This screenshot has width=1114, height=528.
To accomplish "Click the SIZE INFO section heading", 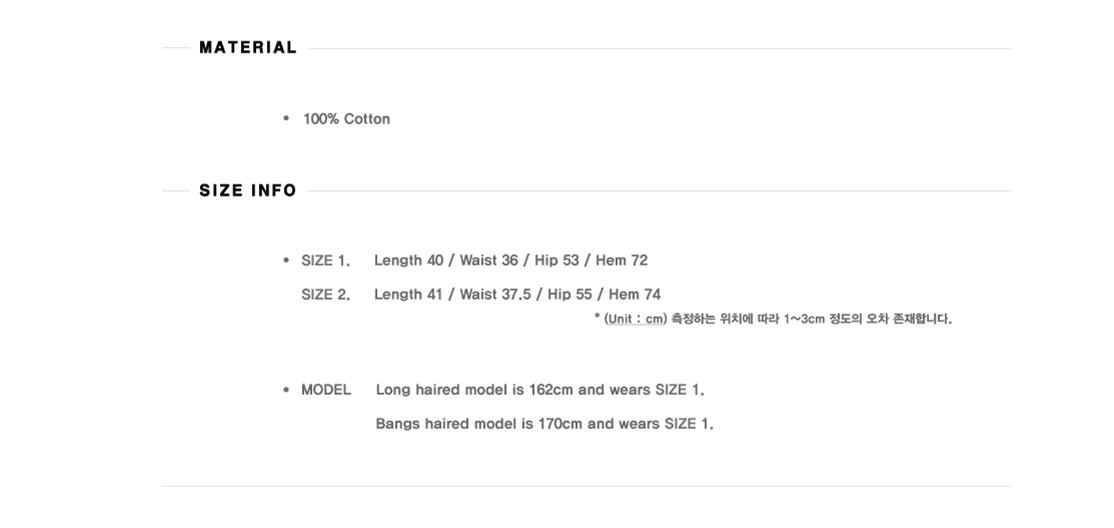I will point(247,190).
